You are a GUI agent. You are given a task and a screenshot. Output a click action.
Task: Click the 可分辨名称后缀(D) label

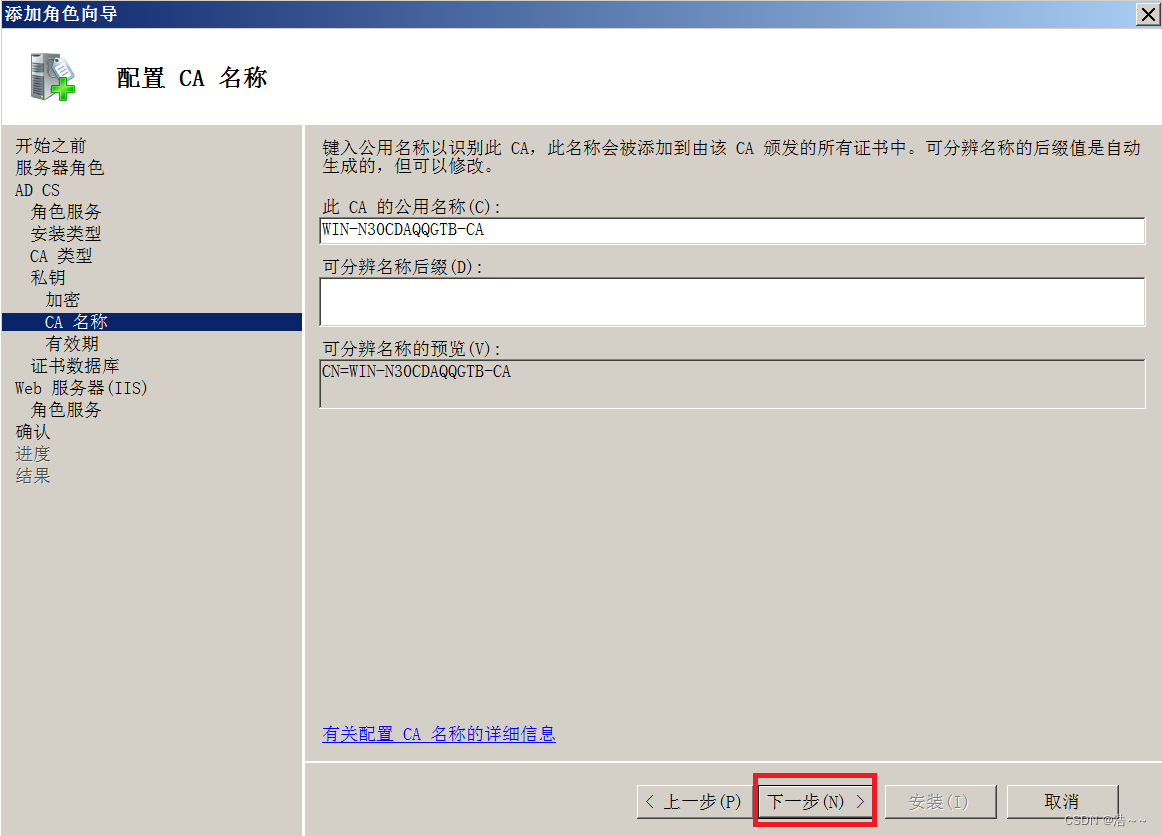click(x=402, y=267)
